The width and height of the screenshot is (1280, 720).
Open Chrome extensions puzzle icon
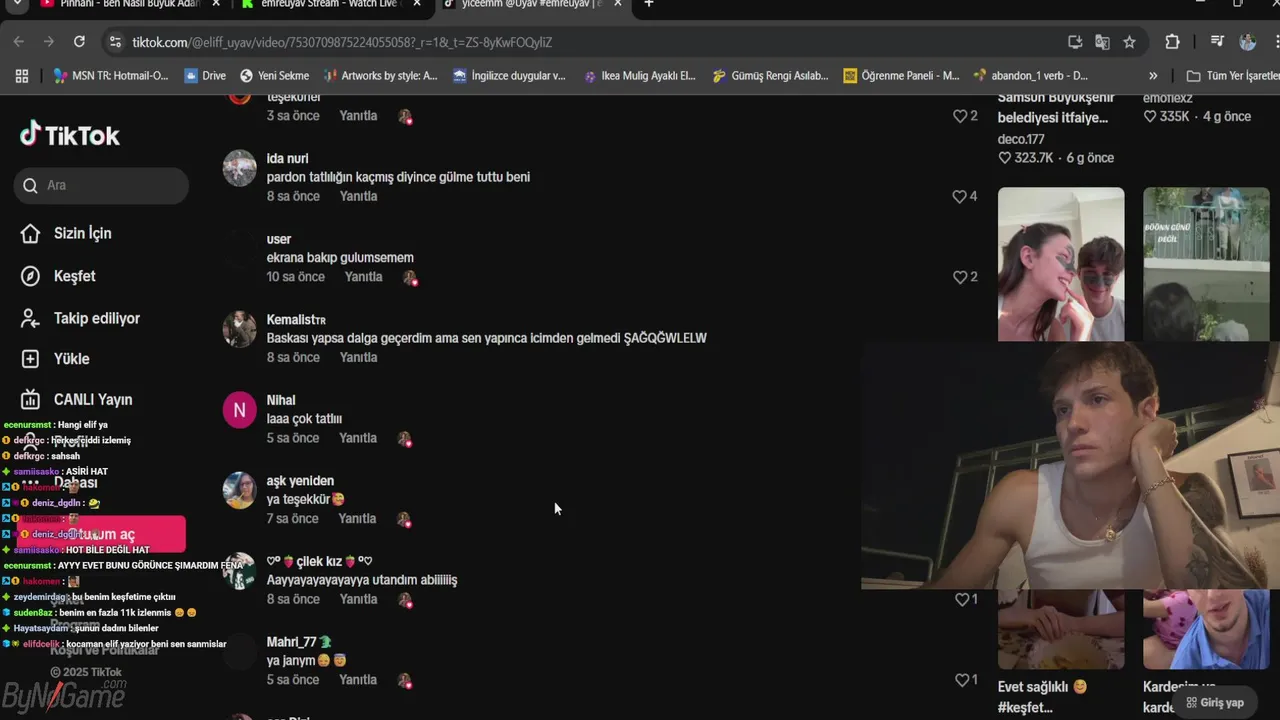coord(1173,42)
